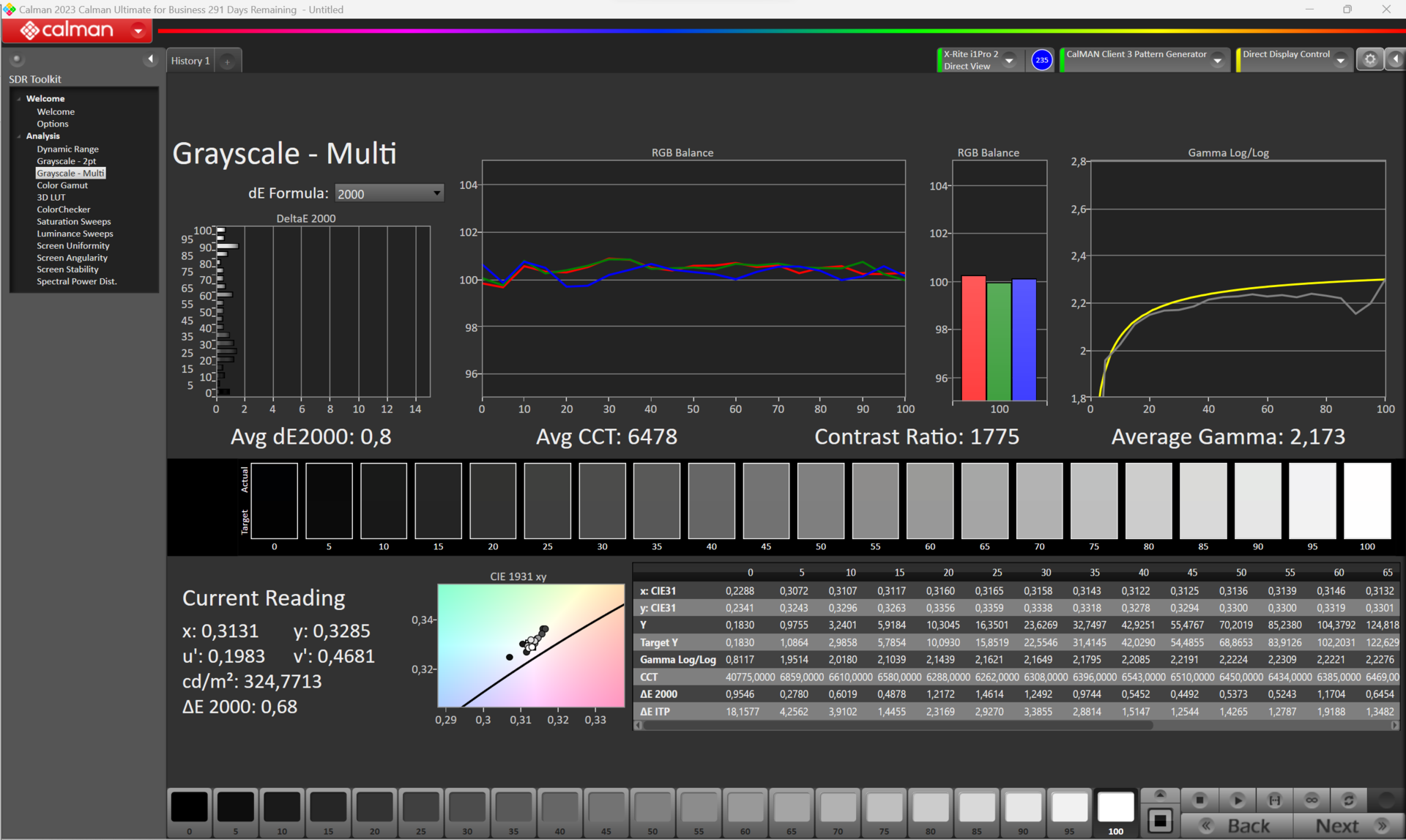Switch to the History 1 tab
Viewport: 1406px width, 840px height.
click(190, 61)
